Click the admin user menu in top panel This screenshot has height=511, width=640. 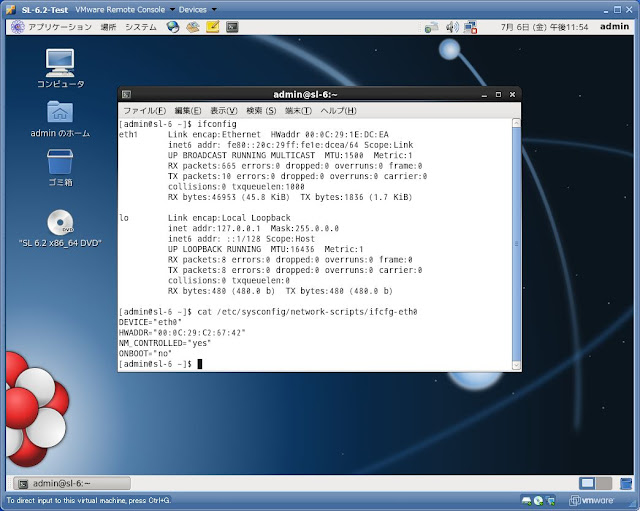click(614, 27)
